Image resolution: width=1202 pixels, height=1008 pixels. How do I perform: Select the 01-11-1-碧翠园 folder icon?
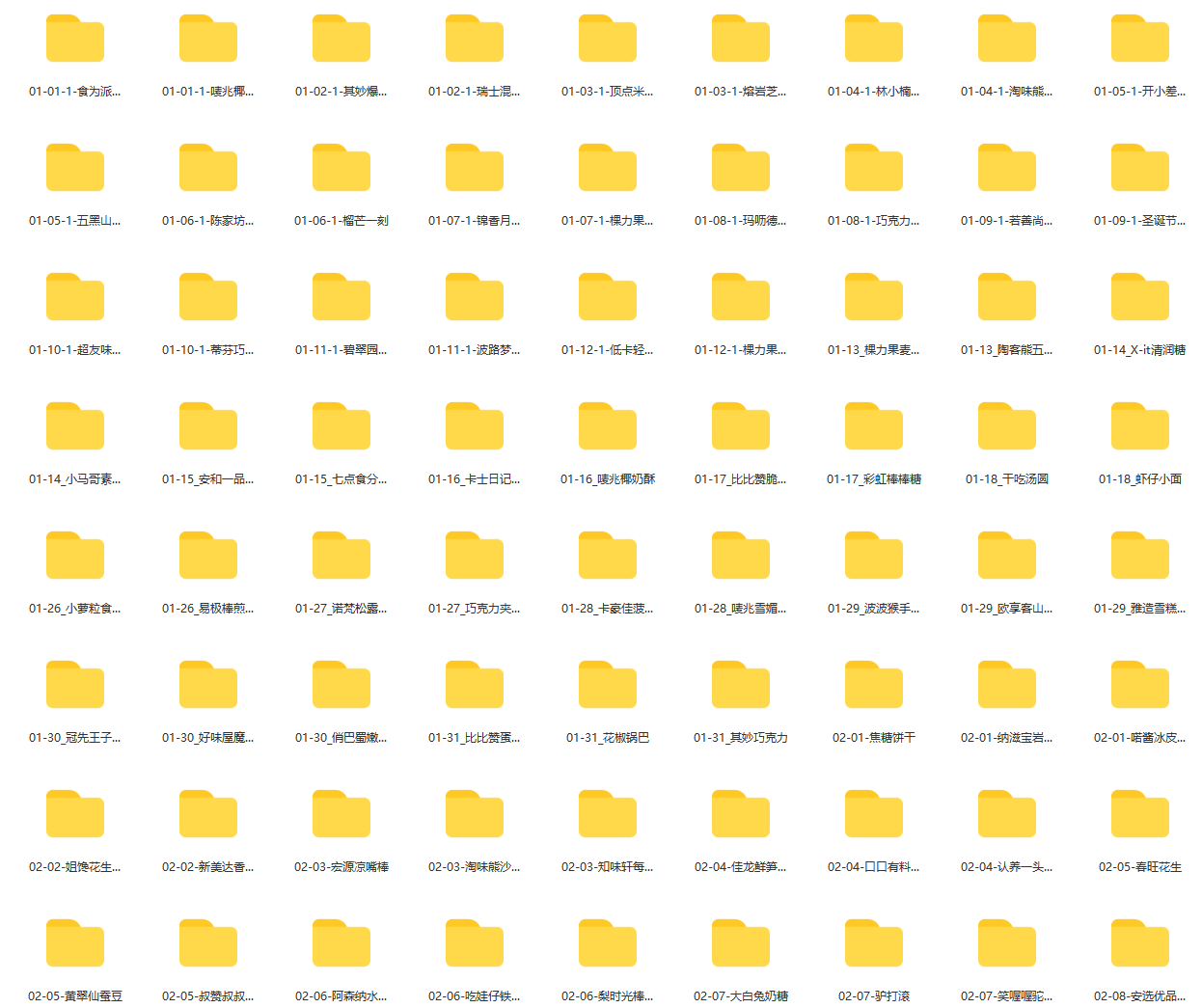341,297
